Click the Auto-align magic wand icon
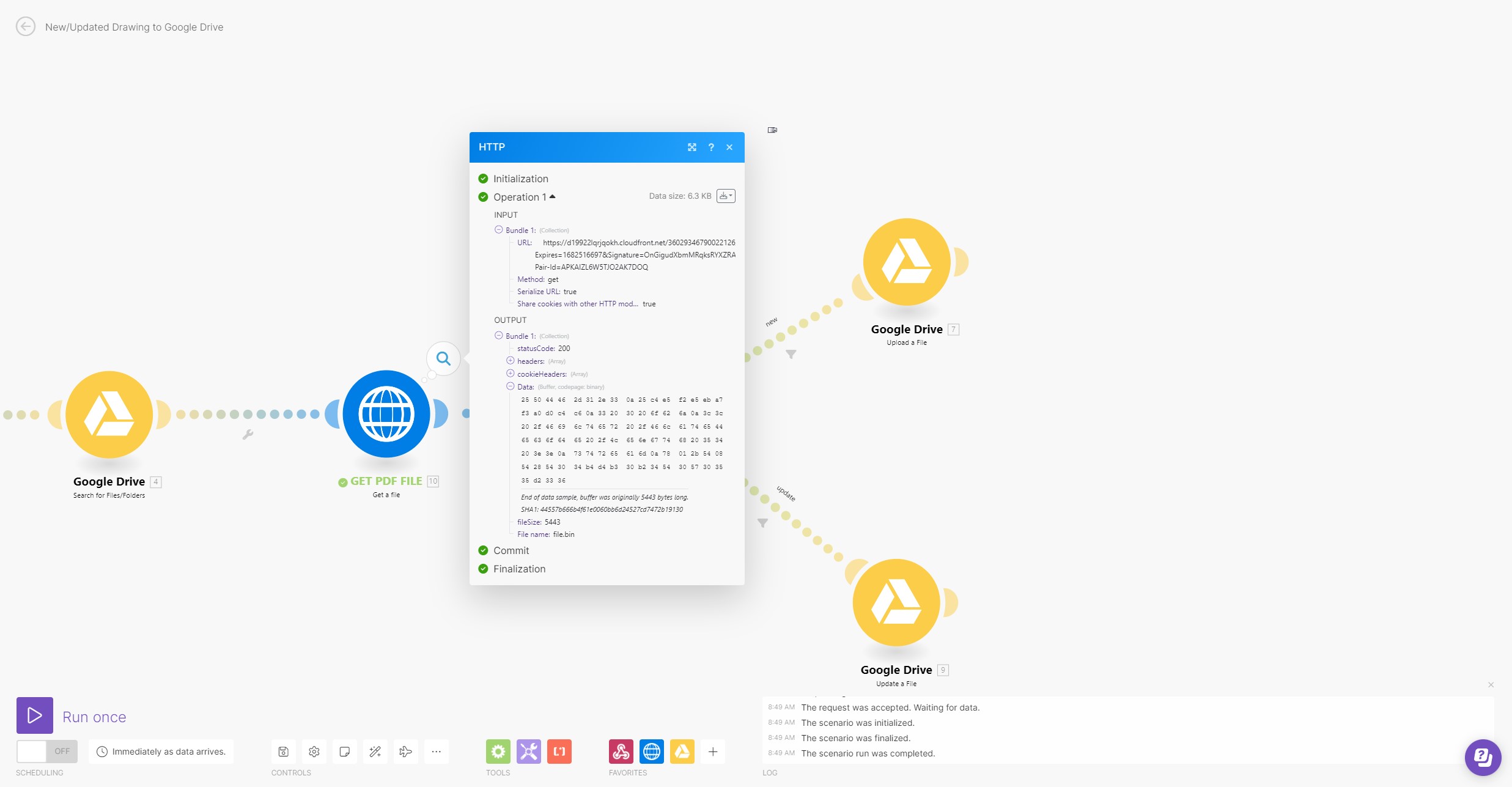The image size is (1512, 787). click(x=375, y=752)
